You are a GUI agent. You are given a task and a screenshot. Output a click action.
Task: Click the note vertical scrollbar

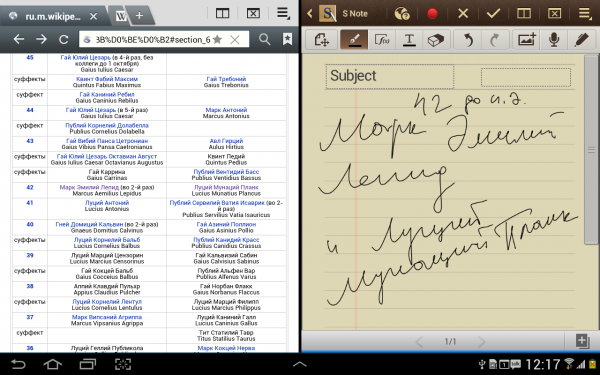(591, 149)
